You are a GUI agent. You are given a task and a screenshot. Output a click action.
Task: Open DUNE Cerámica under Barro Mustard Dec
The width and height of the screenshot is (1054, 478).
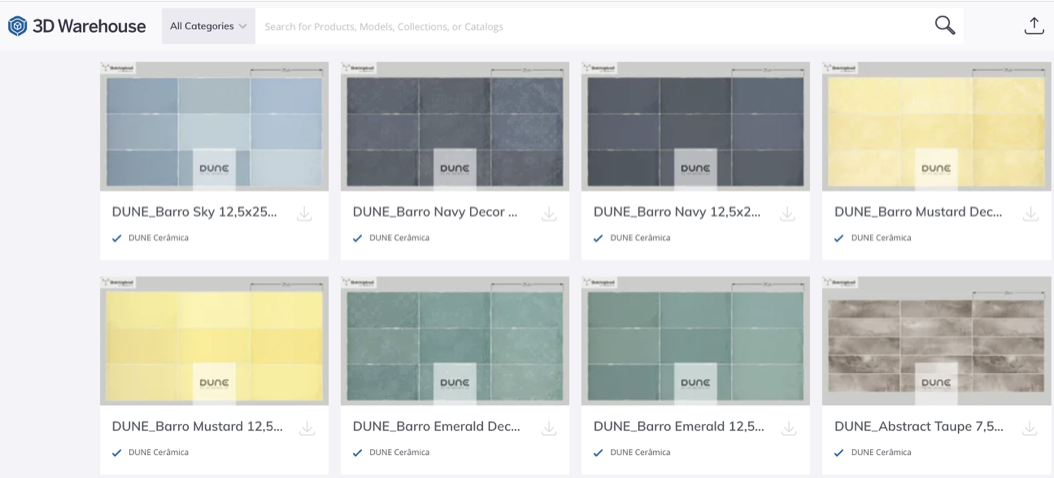coord(881,238)
